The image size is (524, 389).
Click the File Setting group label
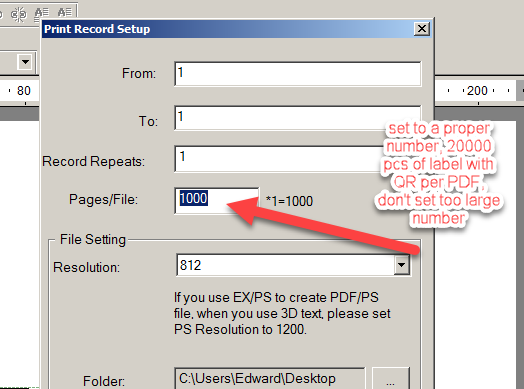tap(93, 240)
